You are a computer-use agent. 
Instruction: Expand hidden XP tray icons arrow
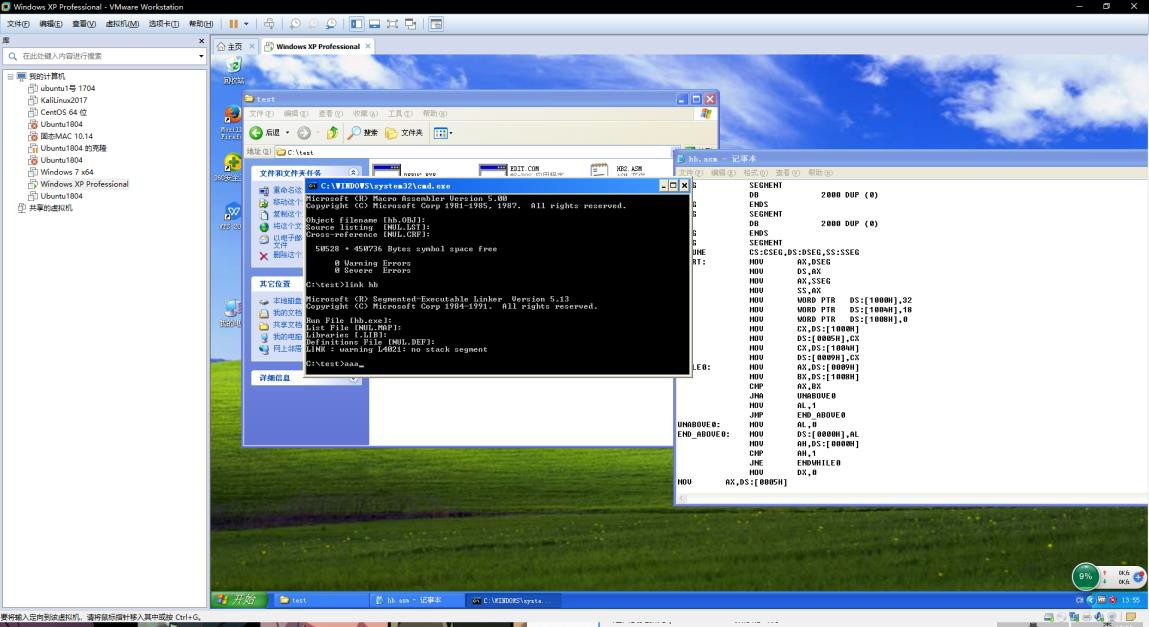click(x=1090, y=600)
